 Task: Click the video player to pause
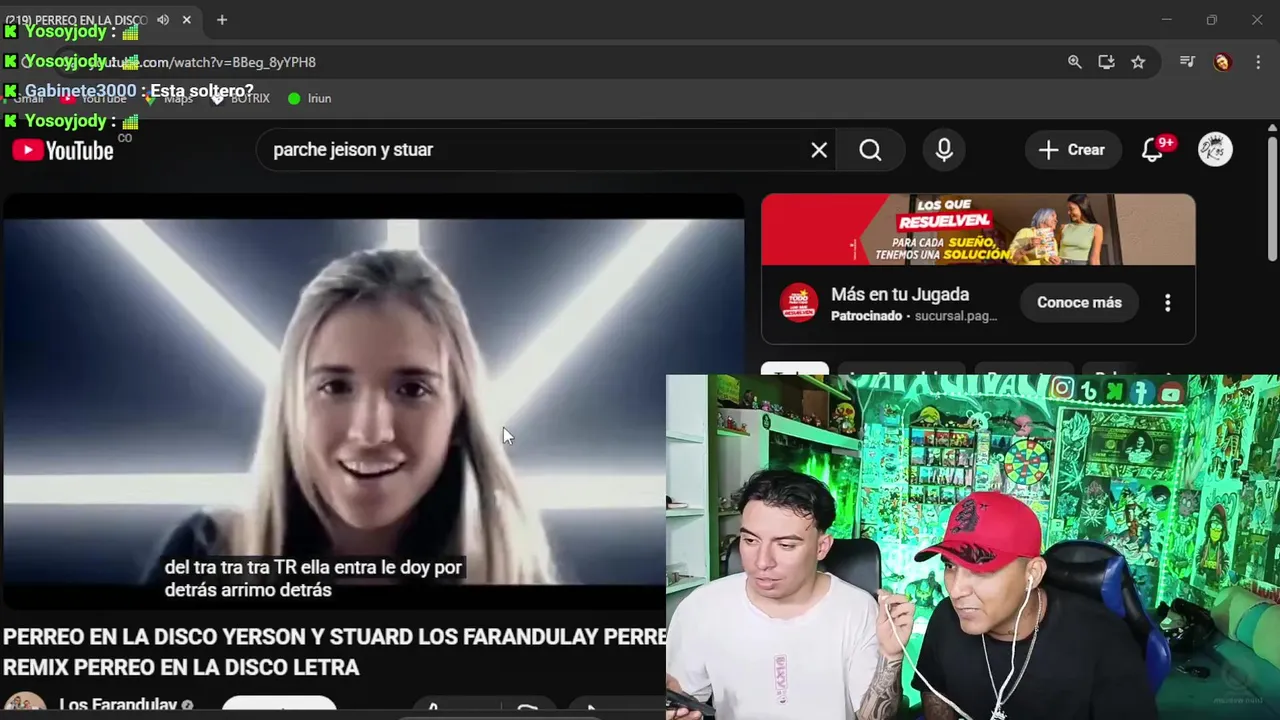point(372,400)
